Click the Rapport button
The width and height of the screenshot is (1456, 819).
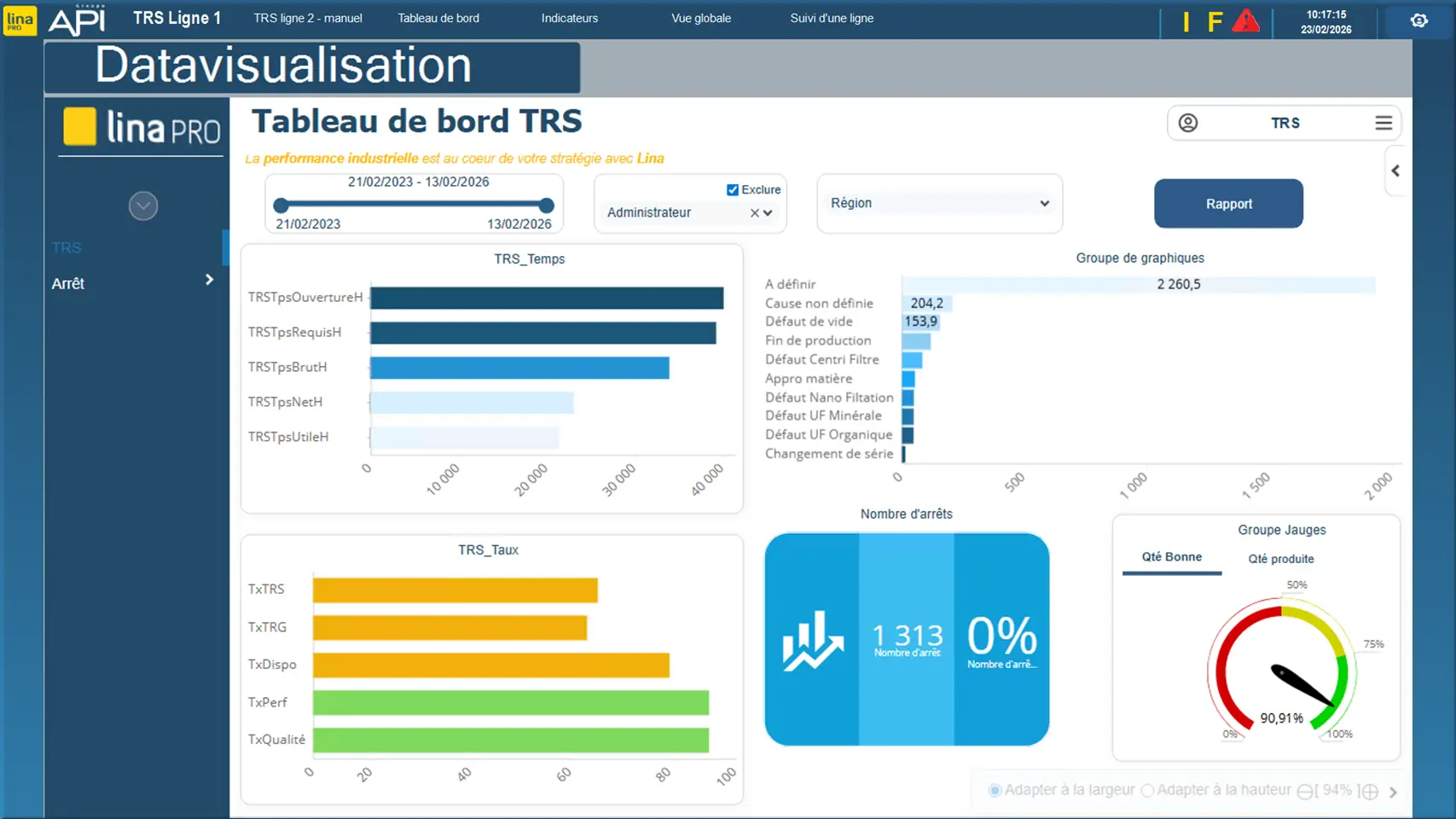coord(1227,204)
